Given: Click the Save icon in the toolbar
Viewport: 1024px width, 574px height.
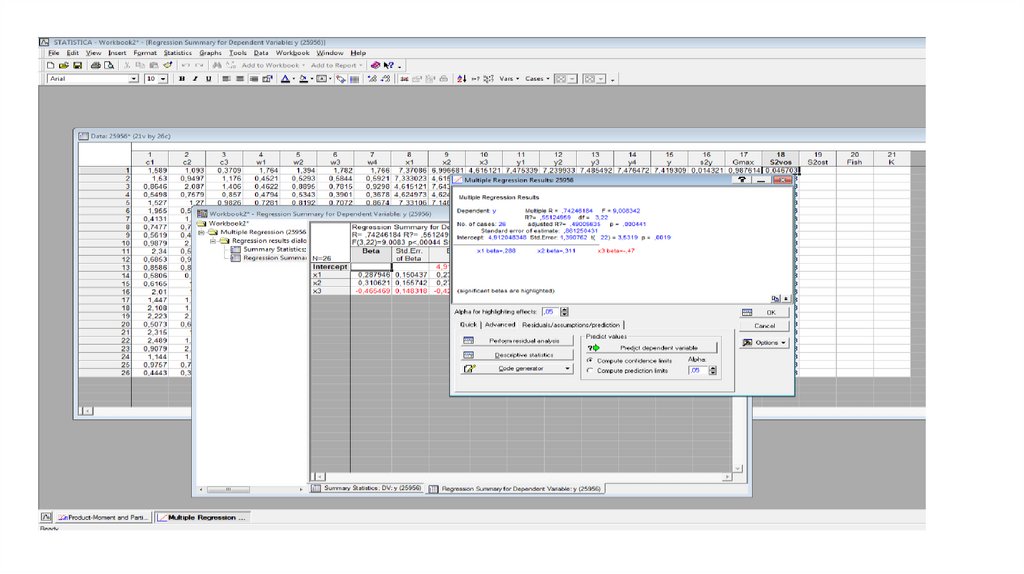Looking at the screenshot, I should [x=76, y=65].
